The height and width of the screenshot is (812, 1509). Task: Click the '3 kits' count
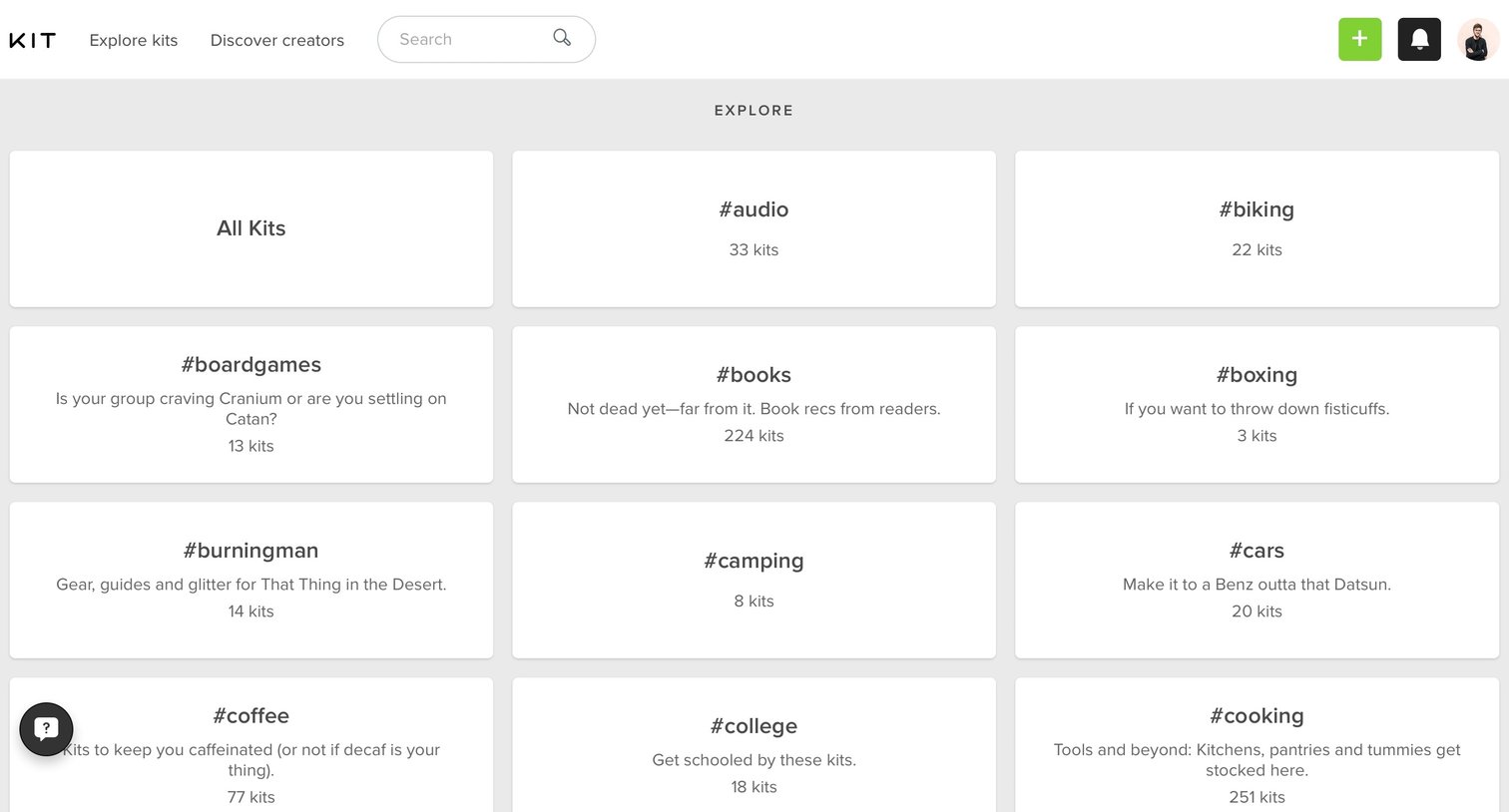point(1257,436)
